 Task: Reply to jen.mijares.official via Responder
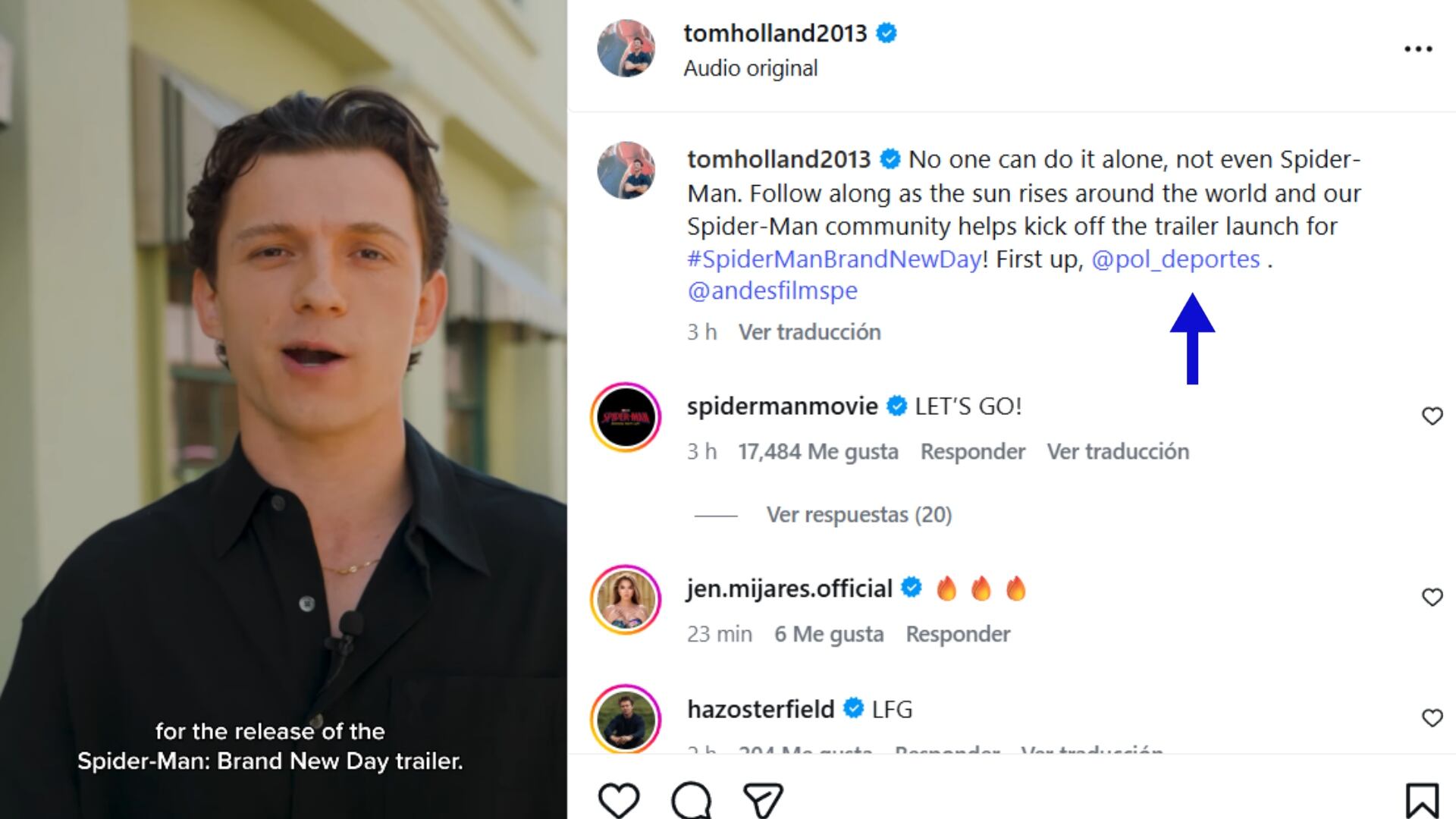[958, 633]
